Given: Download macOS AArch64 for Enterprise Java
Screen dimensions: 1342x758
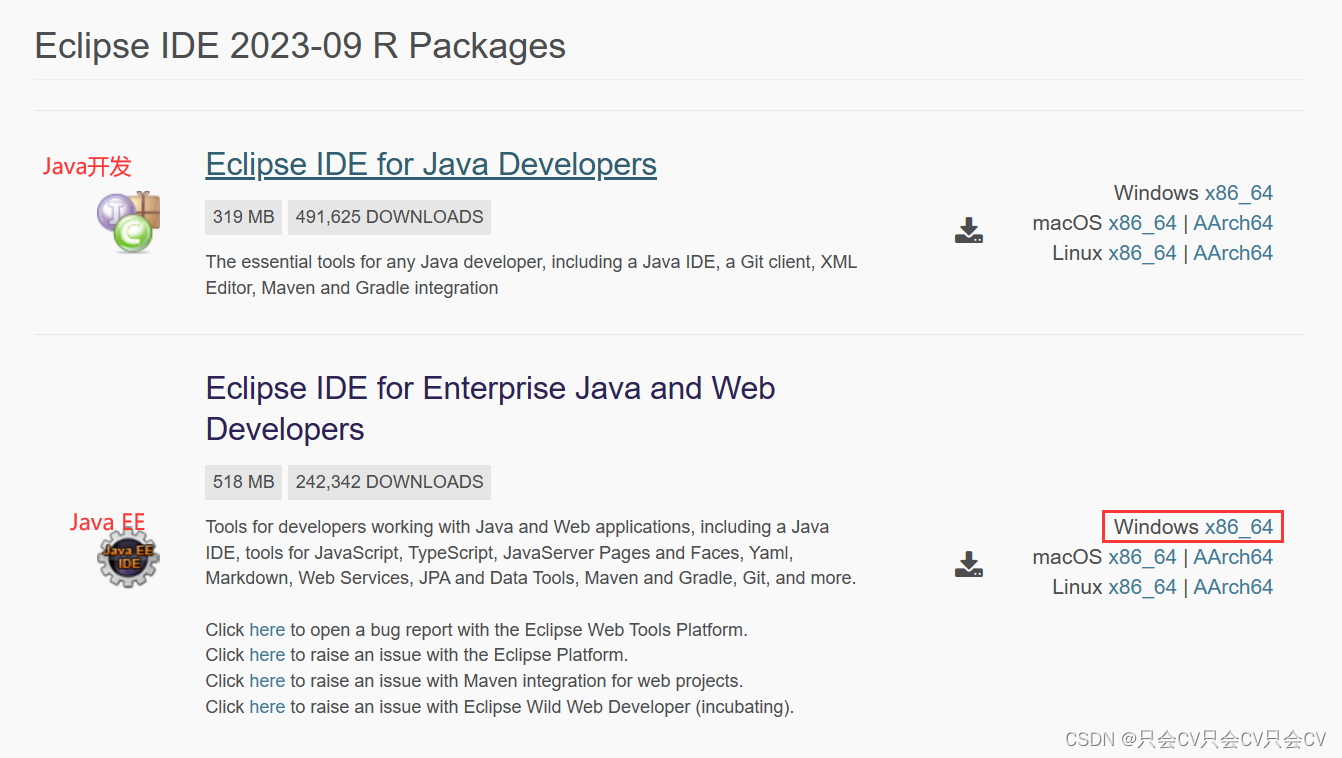Looking at the screenshot, I should (x=1233, y=557).
